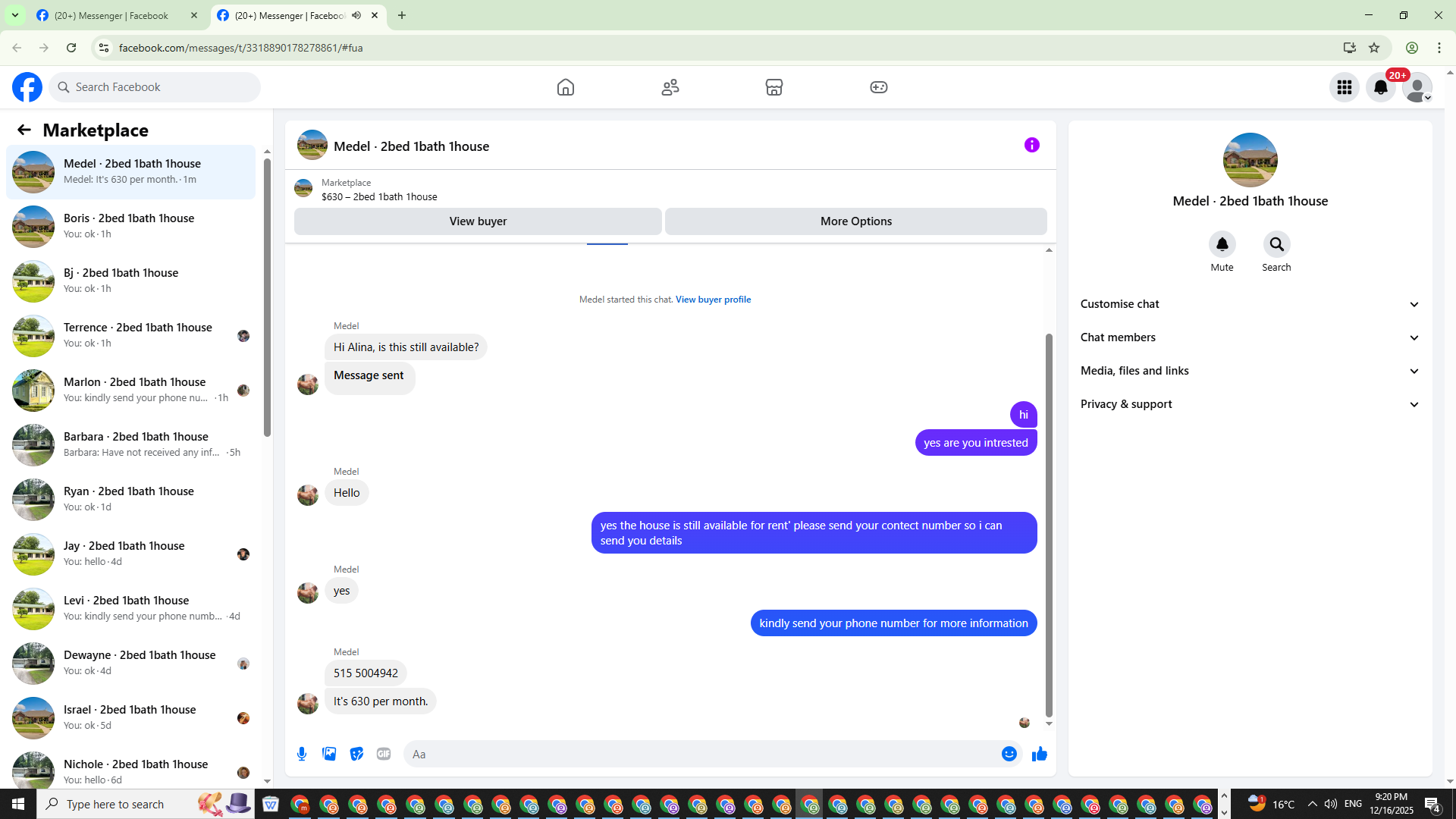View site information icon in address bar
1456x819 pixels.
[104, 48]
